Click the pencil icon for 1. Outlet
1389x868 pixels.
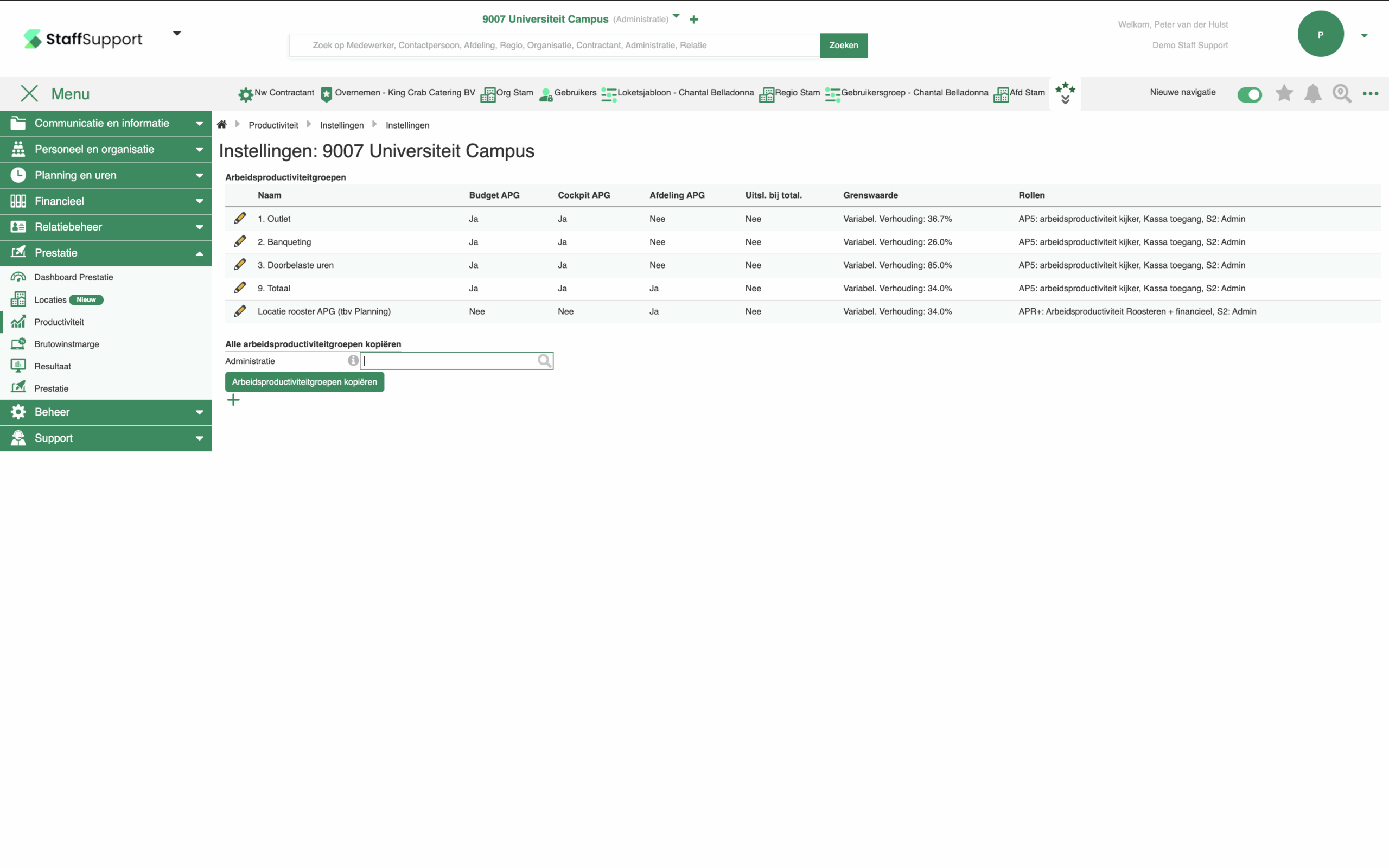240,218
